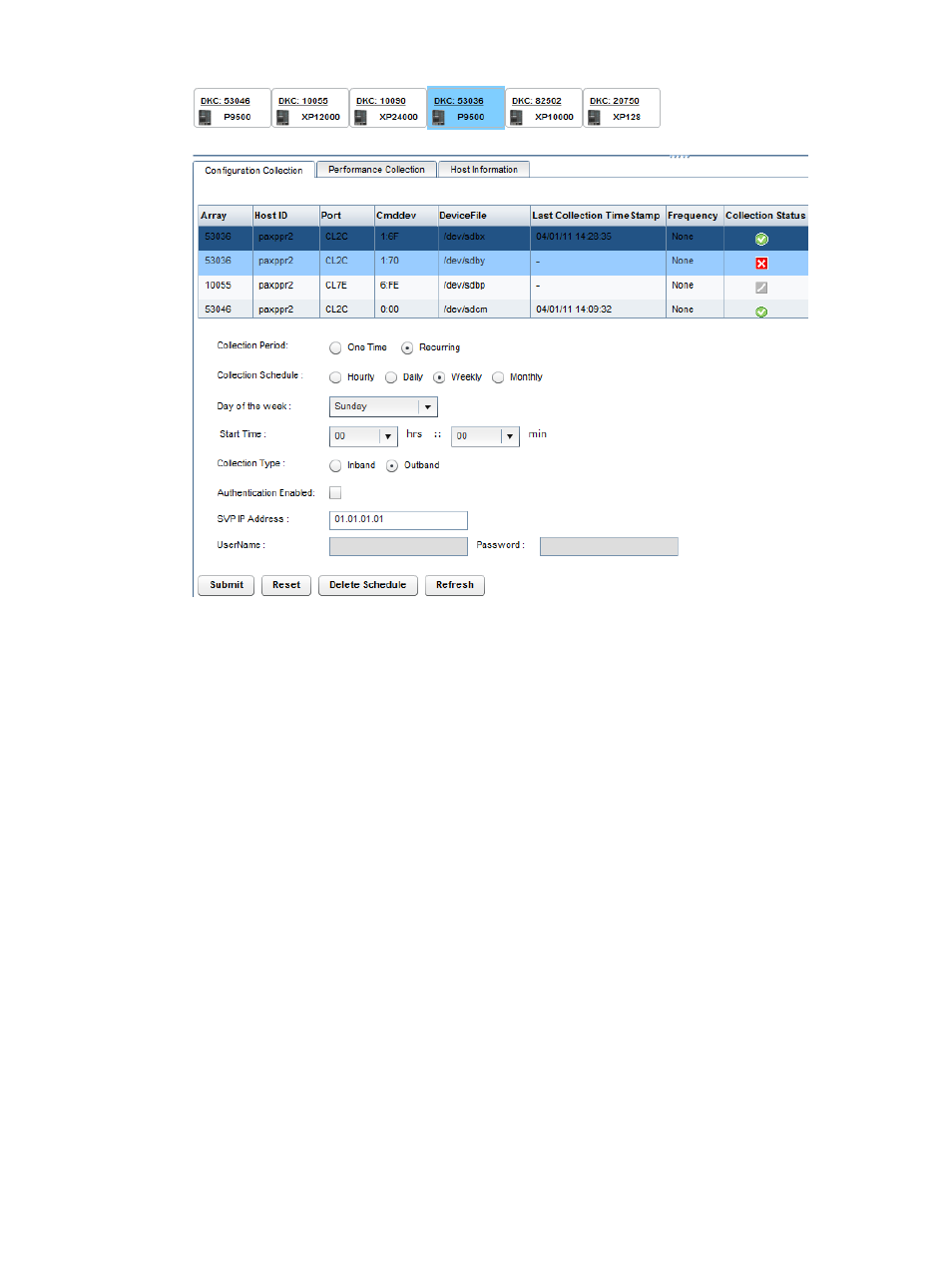Select Inband collection type
This screenshot has height=1268, width=952.
335,466
